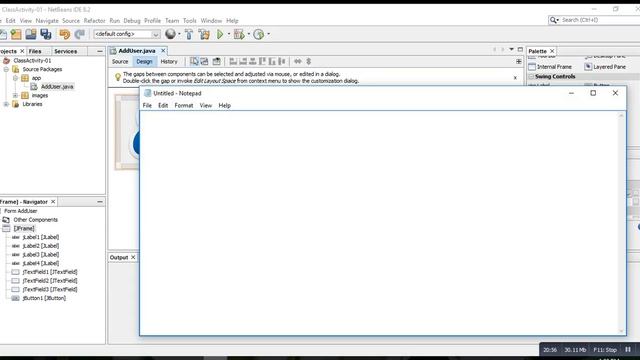Click the browser globe toolbar icon

171,34
